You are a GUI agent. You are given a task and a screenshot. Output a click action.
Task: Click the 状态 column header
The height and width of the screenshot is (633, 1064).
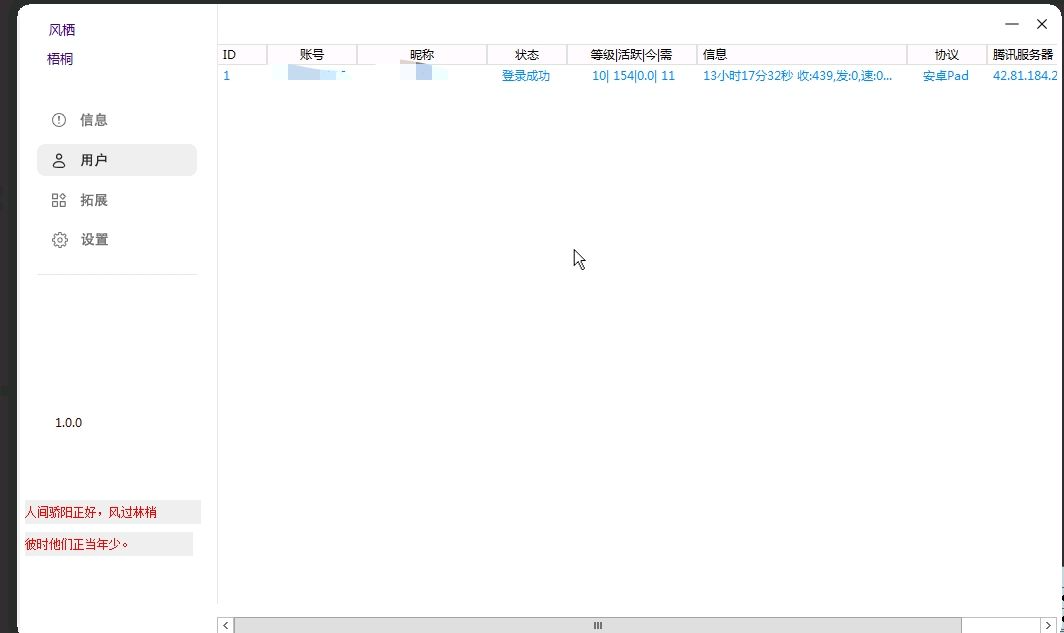click(527, 55)
